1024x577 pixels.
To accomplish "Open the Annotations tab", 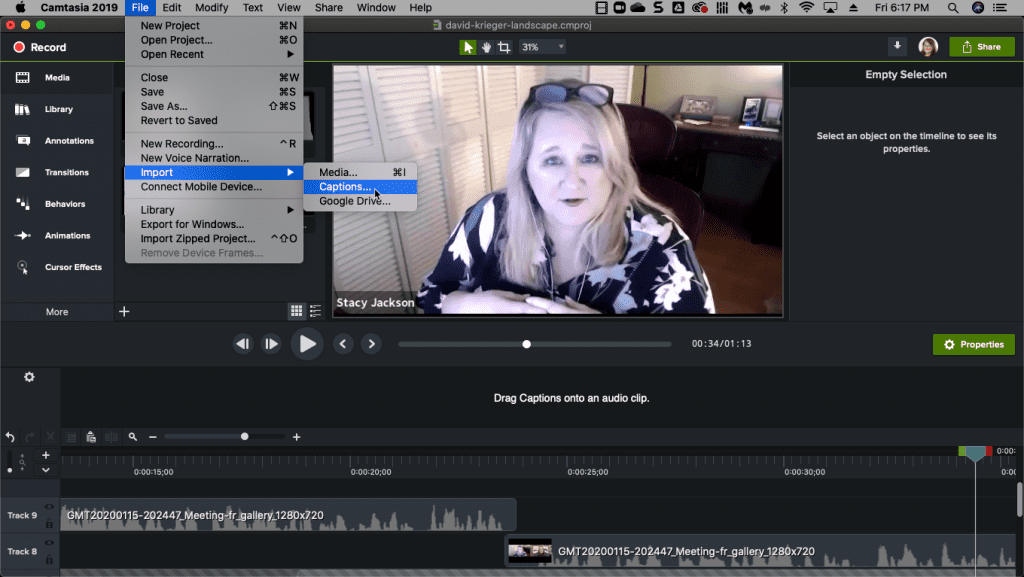I will [57, 141].
